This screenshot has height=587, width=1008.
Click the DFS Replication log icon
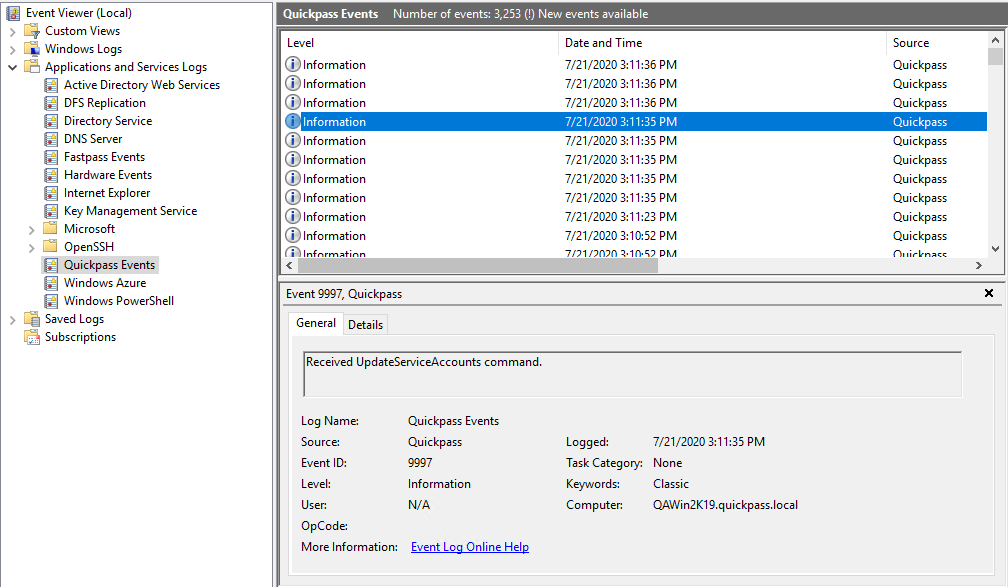click(x=51, y=103)
